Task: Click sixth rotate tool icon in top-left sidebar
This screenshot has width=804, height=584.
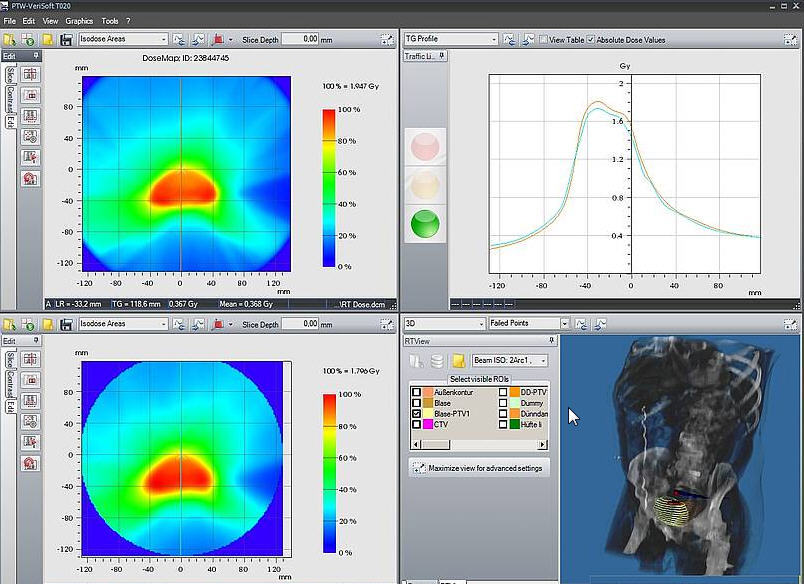Action: (x=30, y=178)
